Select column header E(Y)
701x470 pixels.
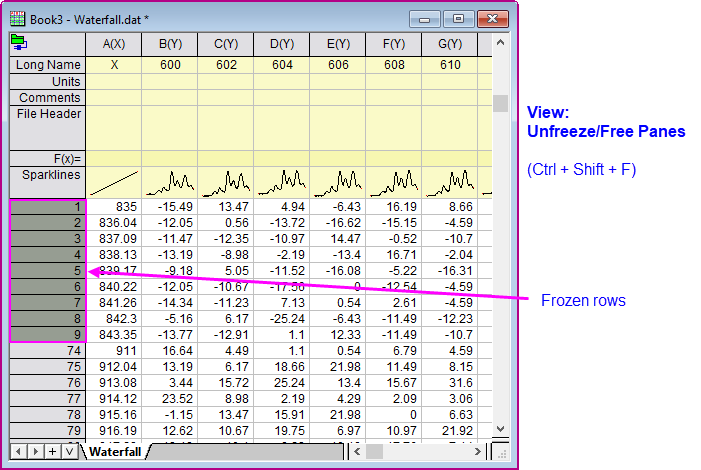pyautogui.click(x=338, y=44)
